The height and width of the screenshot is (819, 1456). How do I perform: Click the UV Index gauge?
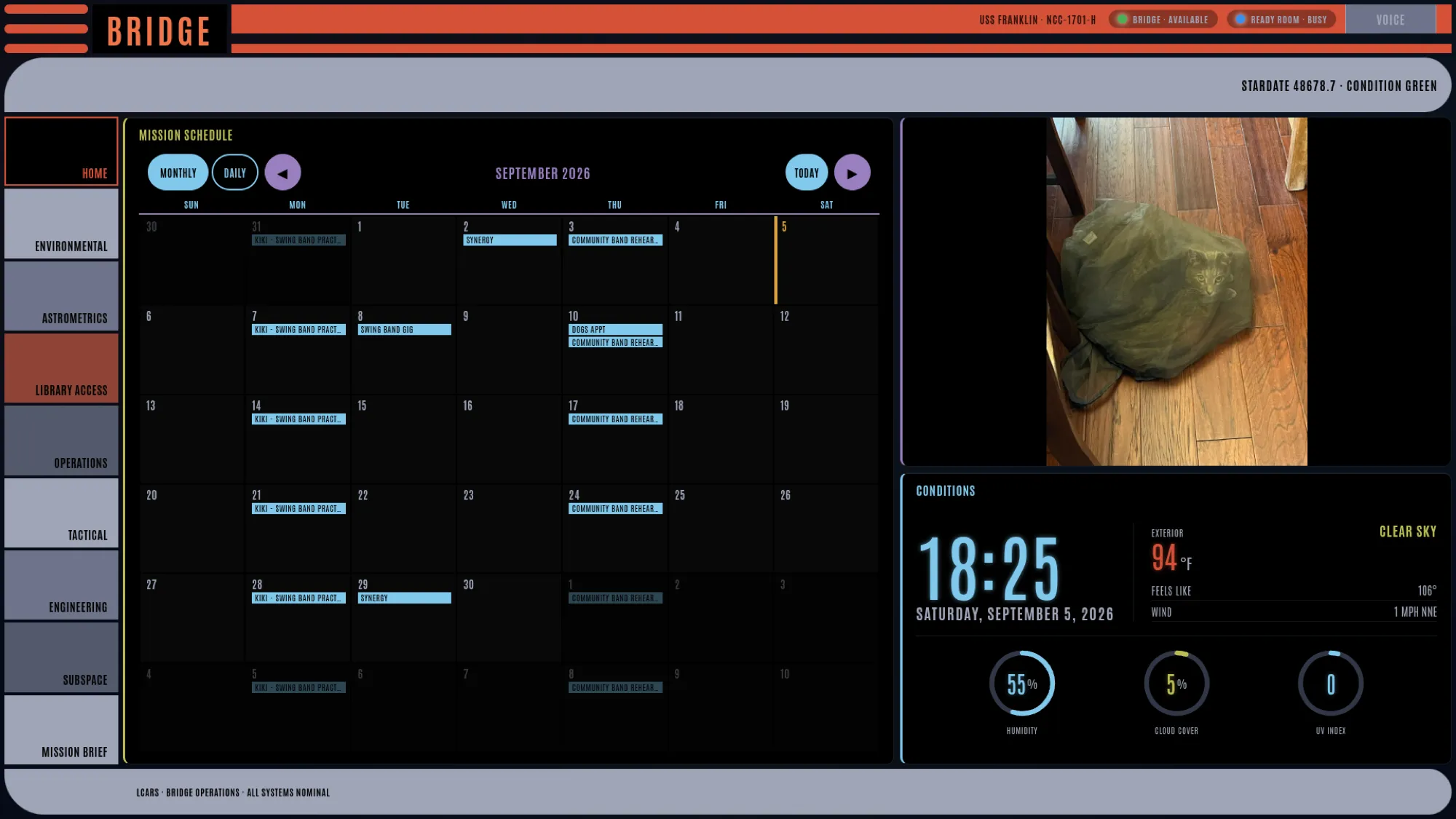pyautogui.click(x=1331, y=684)
